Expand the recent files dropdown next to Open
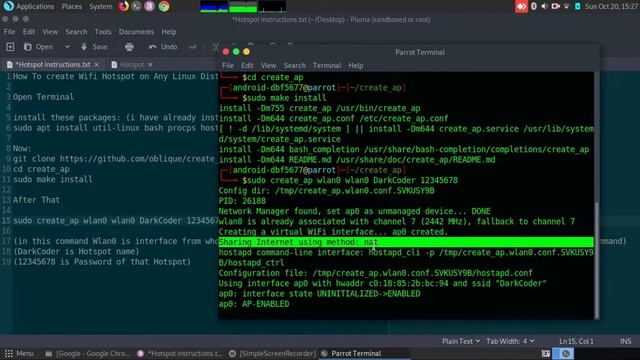This screenshot has height=360, width=640. 67,47
